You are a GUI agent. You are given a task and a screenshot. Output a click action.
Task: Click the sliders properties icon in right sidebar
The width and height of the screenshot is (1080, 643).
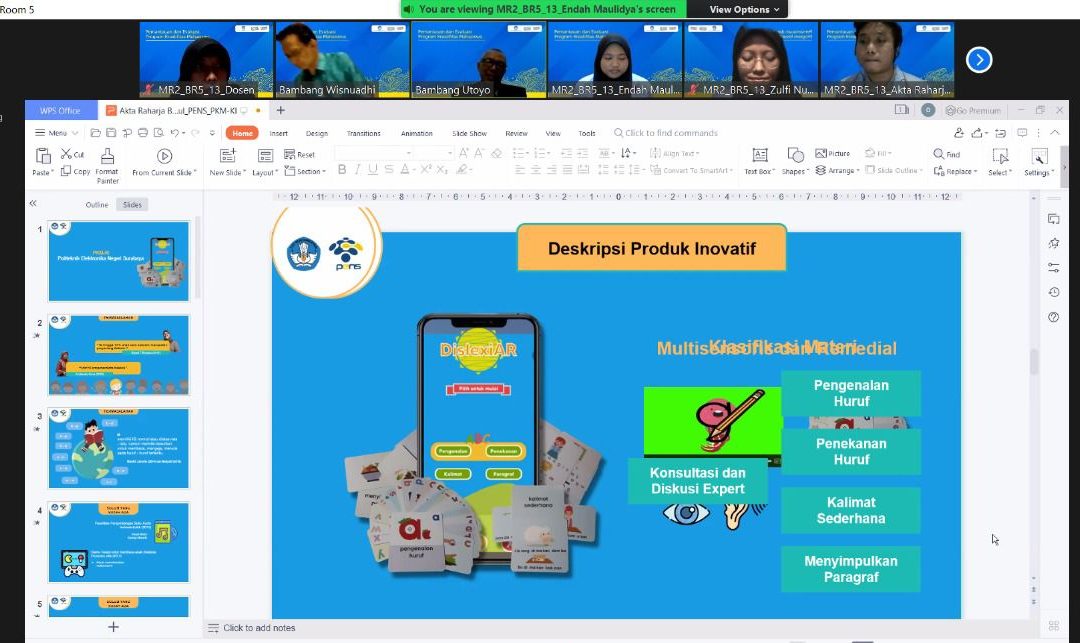(x=1053, y=267)
